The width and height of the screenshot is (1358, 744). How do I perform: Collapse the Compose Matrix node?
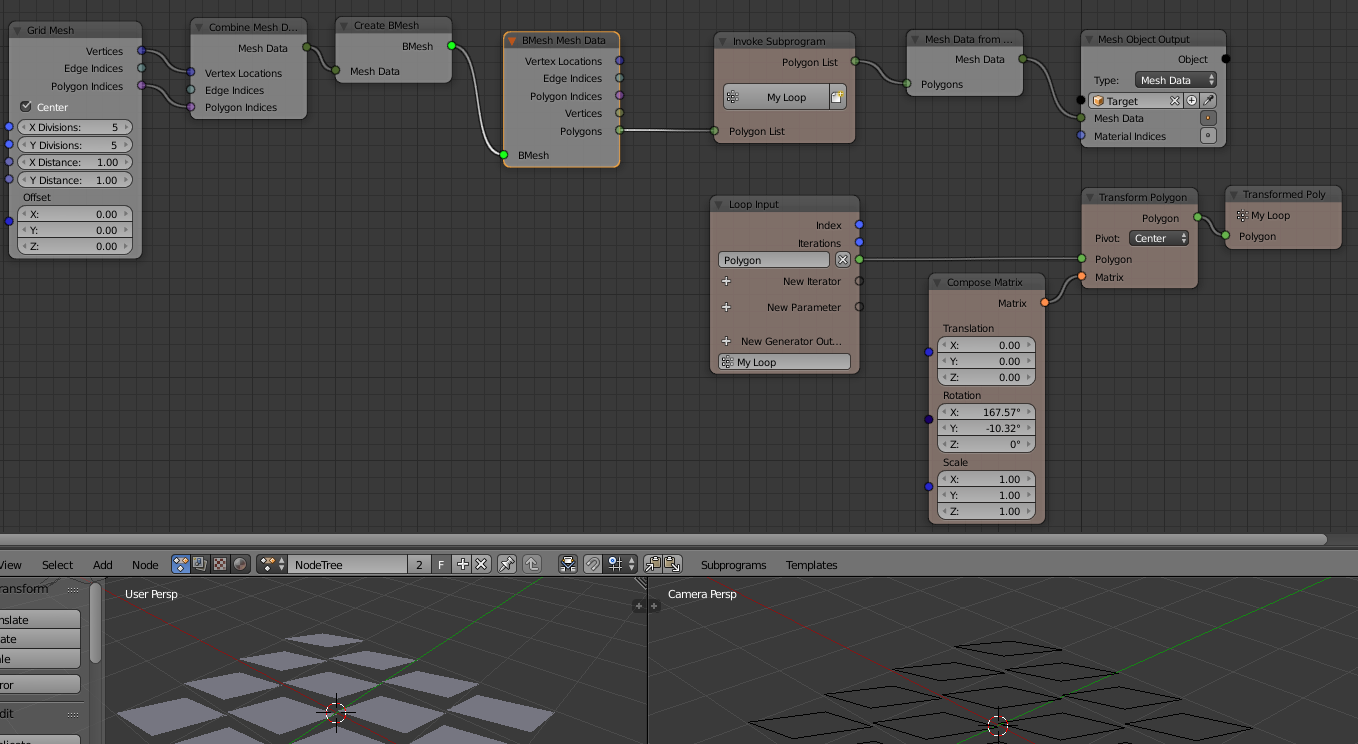tap(938, 282)
